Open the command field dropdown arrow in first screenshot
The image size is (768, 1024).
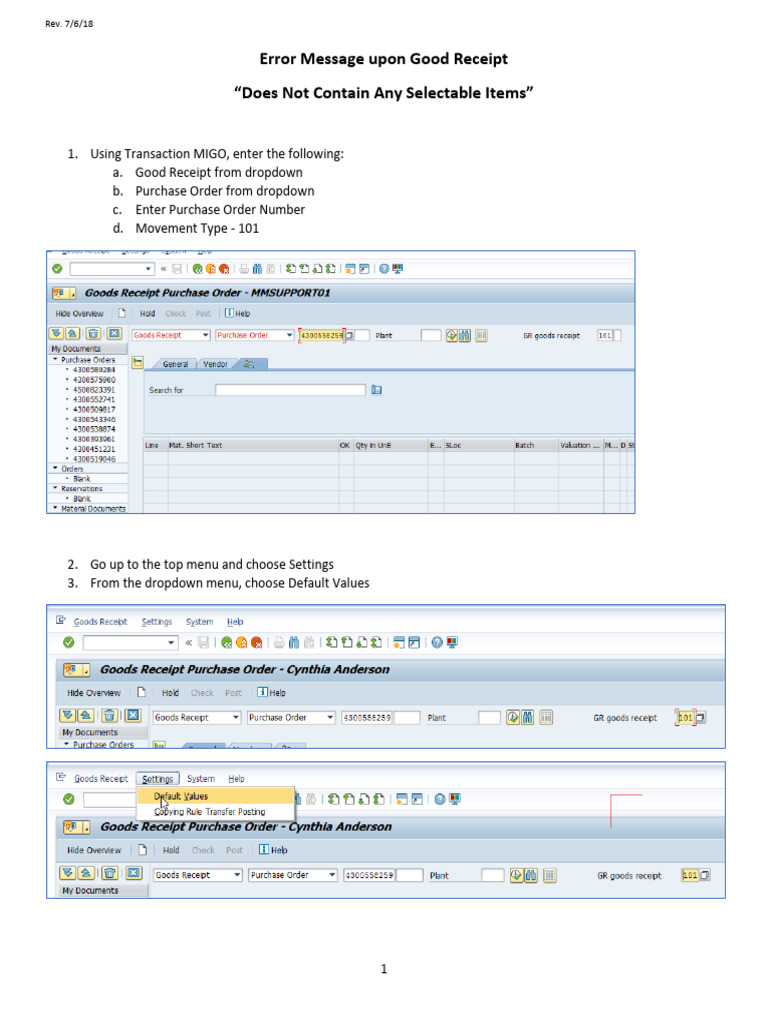tap(148, 269)
